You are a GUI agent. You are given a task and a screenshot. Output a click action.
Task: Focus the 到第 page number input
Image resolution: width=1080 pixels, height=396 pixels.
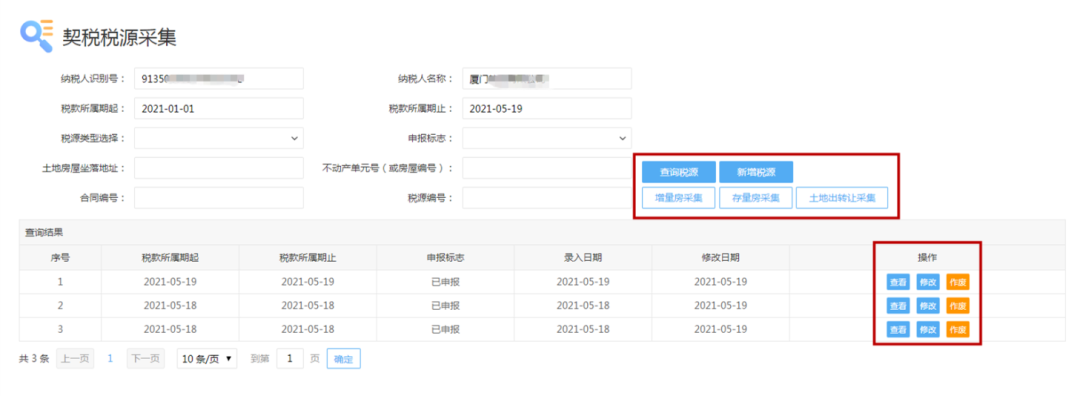click(290, 358)
